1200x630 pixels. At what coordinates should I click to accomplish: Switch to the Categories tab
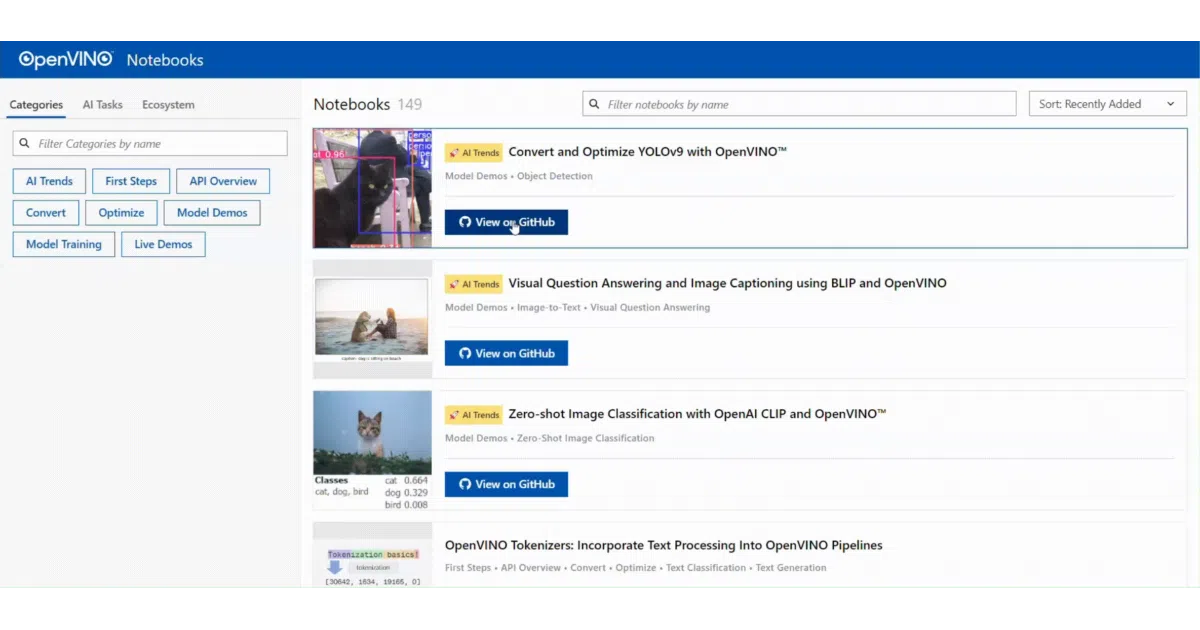click(x=36, y=105)
